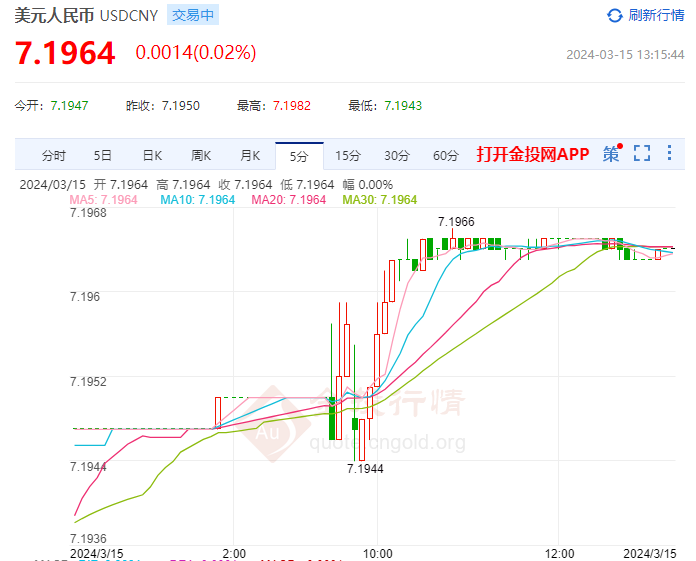Click the 7.1968 y-axis price label

pyautogui.click(x=88, y=213)
